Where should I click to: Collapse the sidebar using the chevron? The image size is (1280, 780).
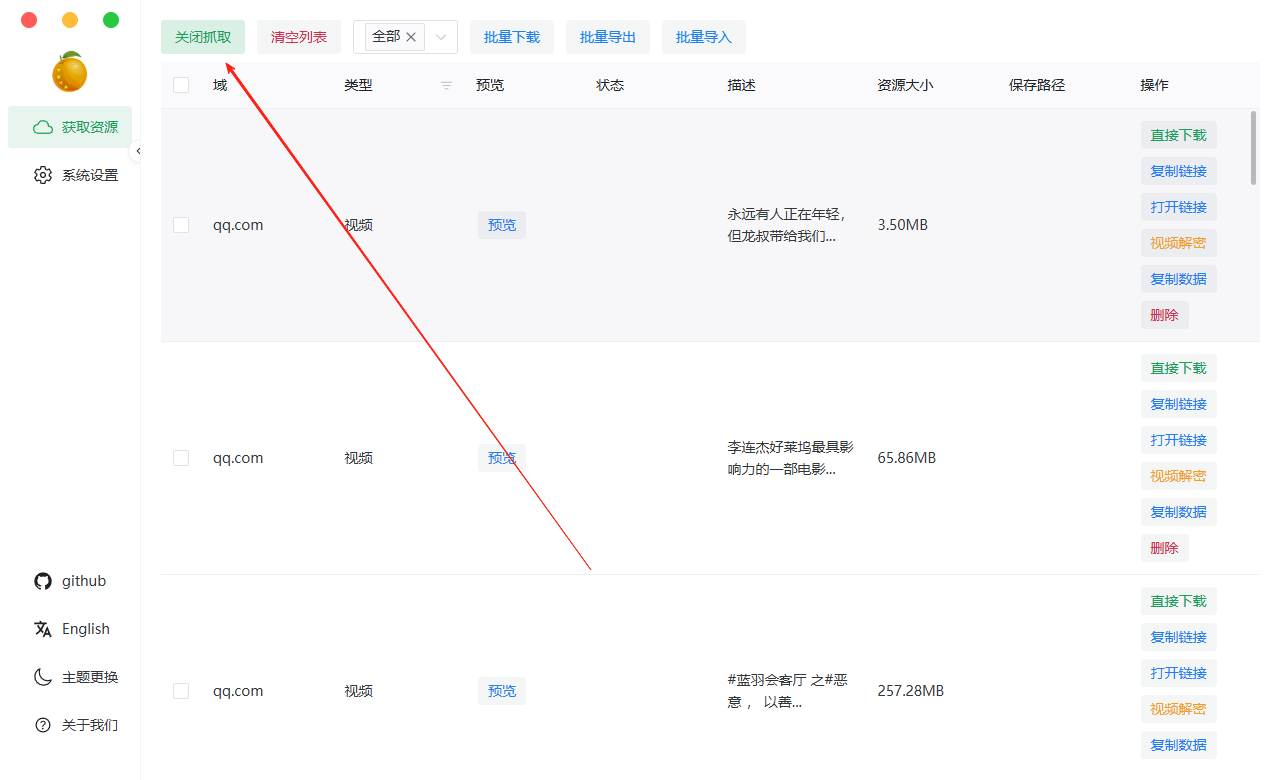(x=139, y=150)
